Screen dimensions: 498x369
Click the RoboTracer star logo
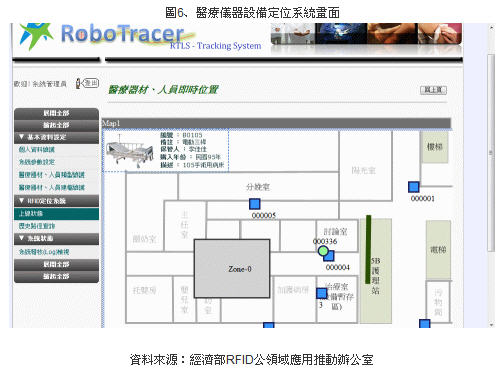pos(36,35)
